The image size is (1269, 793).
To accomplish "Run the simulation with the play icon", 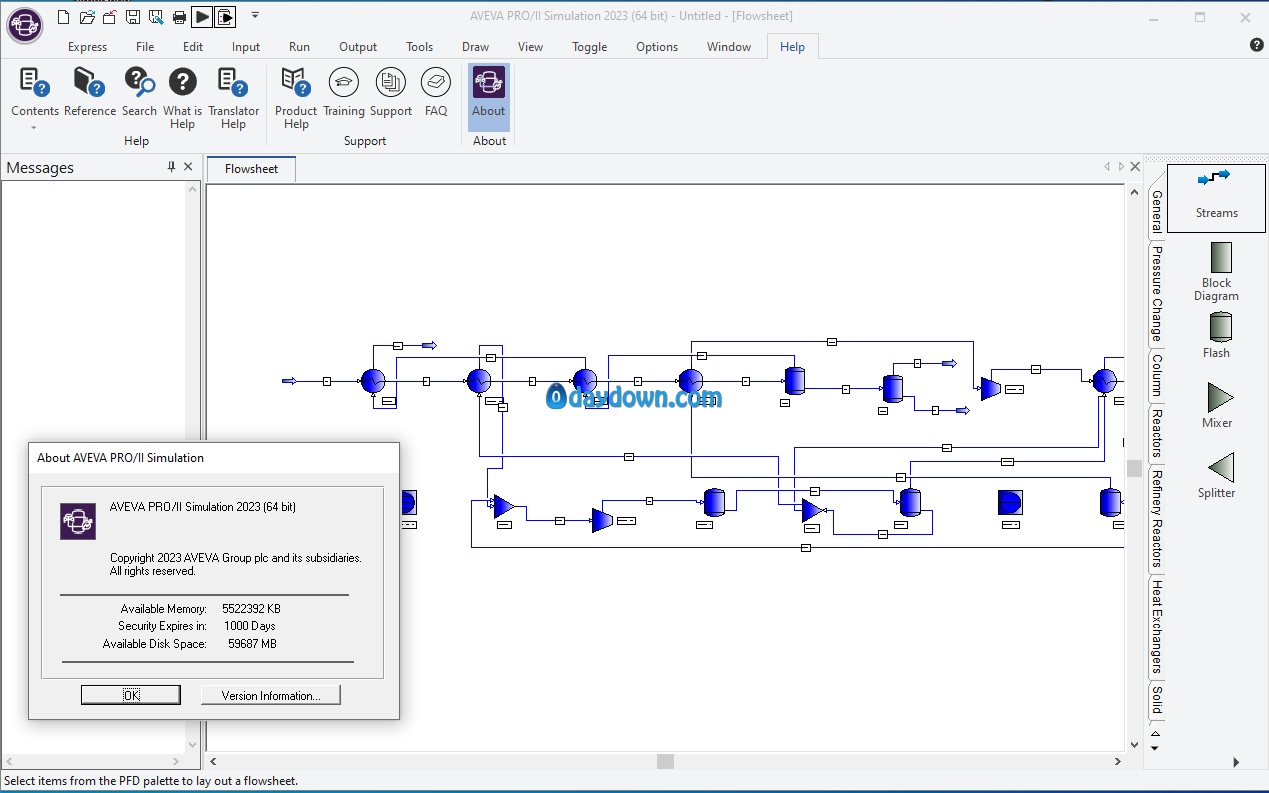I will [202, 16].
